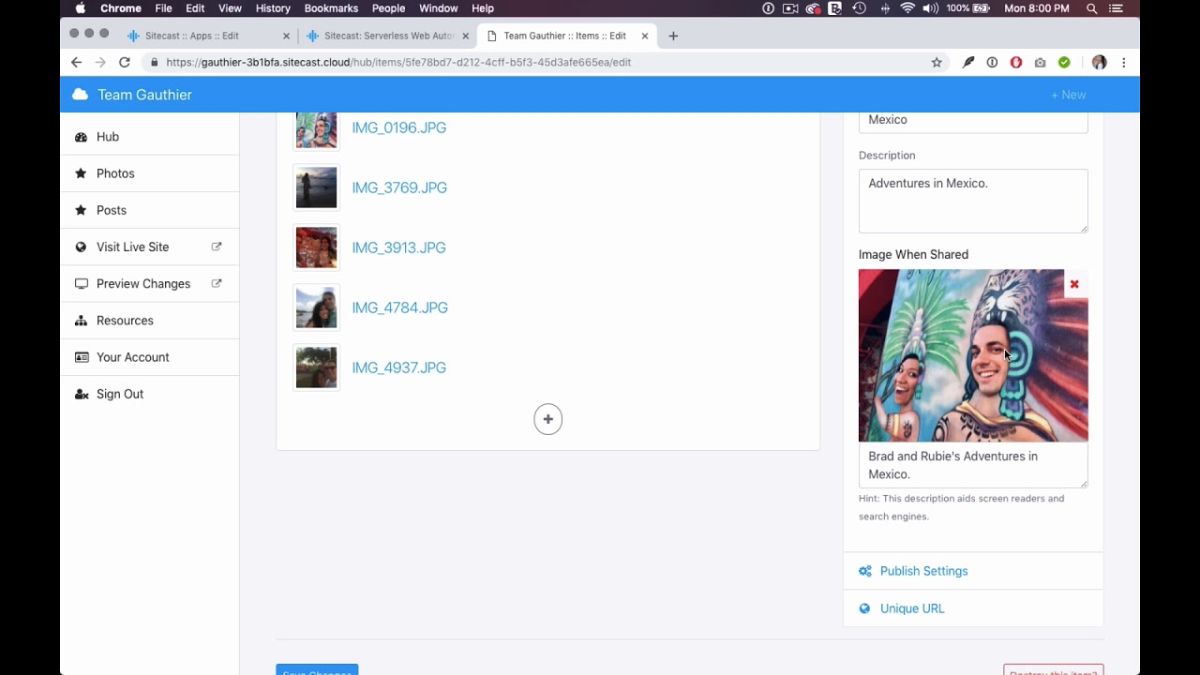Remove the shared image with red X
This screenshot has width=1200, height=675.
(1074, 284)
